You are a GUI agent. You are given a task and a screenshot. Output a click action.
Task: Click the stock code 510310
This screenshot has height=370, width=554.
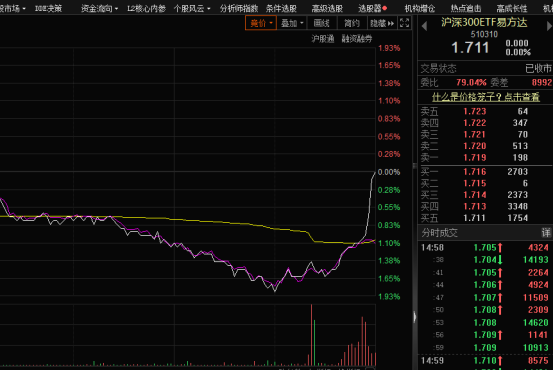click(484, 34)
